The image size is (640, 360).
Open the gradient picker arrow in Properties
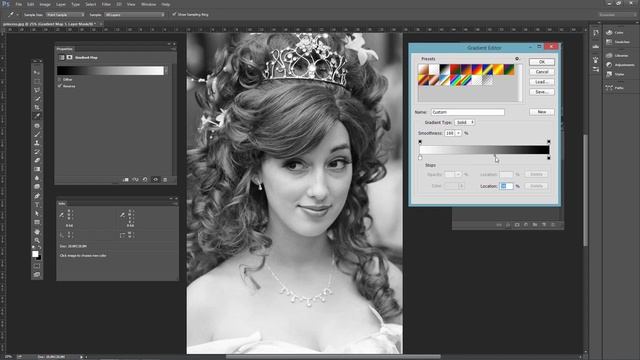[x=166, y=71]
